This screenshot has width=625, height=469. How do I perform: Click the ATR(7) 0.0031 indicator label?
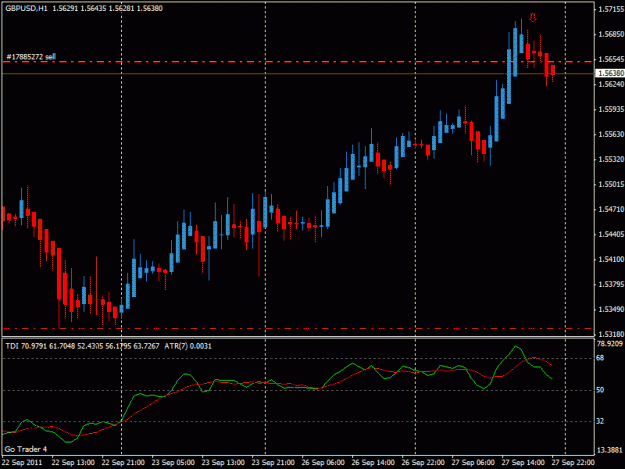[x=188, y=346]
